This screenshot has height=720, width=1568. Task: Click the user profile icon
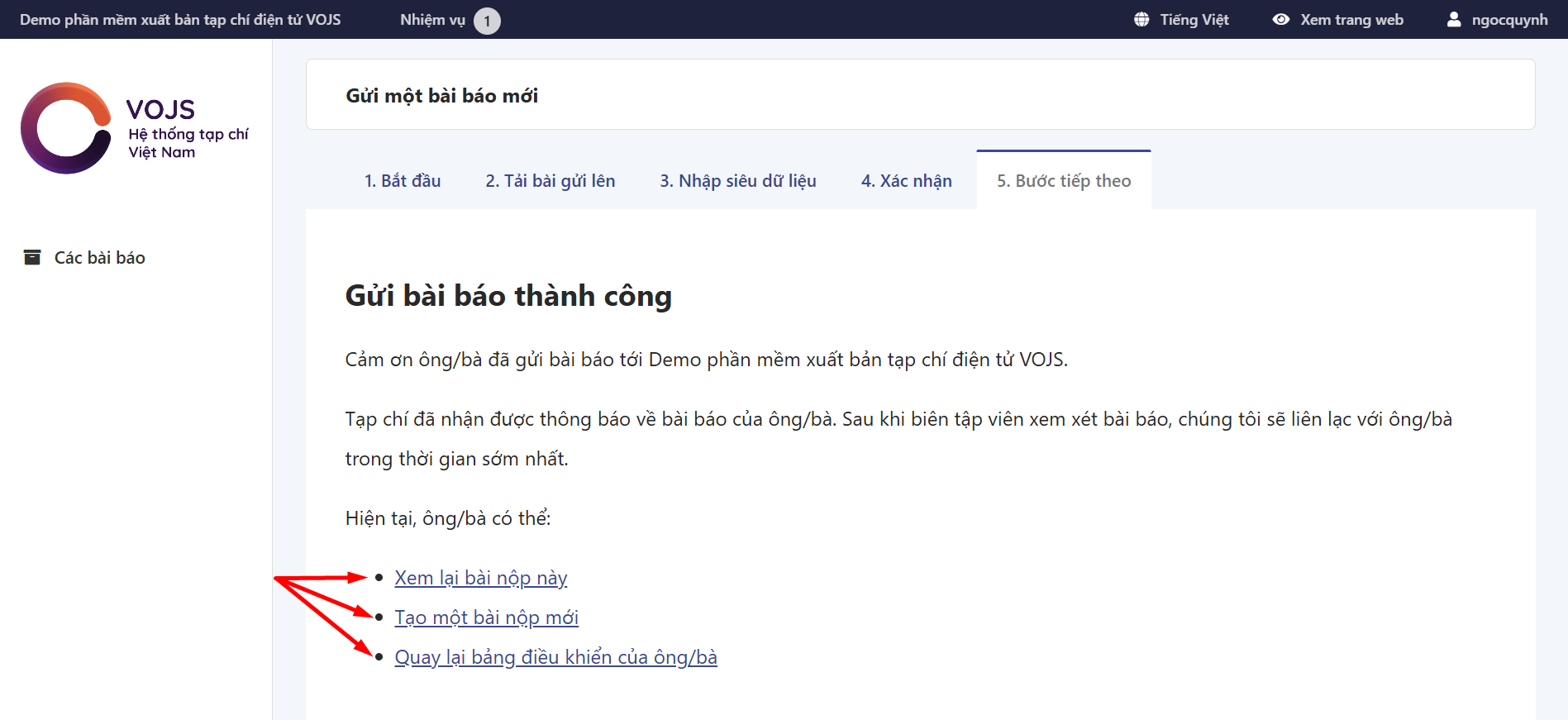[x=1454, y=20]
